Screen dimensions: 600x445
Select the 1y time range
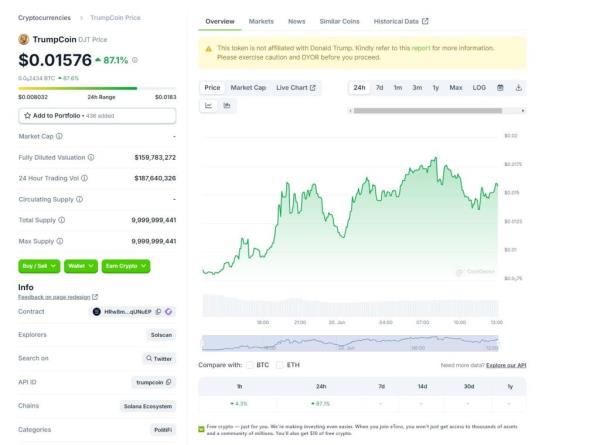[436, 88]
